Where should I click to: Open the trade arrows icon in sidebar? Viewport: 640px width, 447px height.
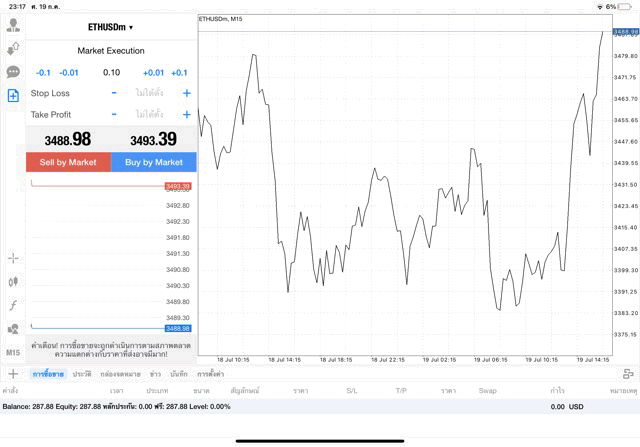pyautogui.click(x=13, y=48)
